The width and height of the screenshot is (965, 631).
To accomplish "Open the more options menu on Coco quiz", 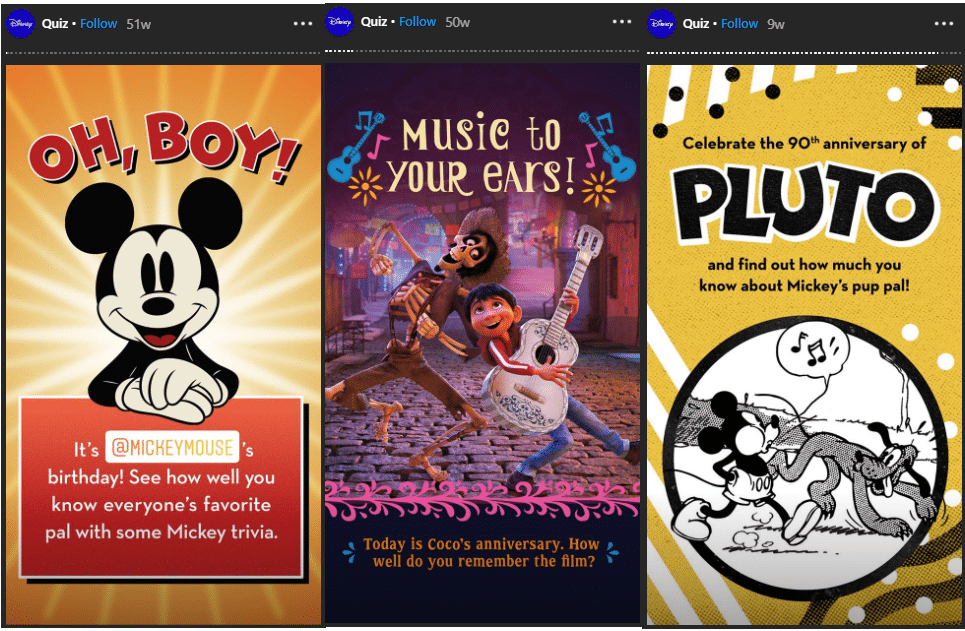I will point(622,22).
